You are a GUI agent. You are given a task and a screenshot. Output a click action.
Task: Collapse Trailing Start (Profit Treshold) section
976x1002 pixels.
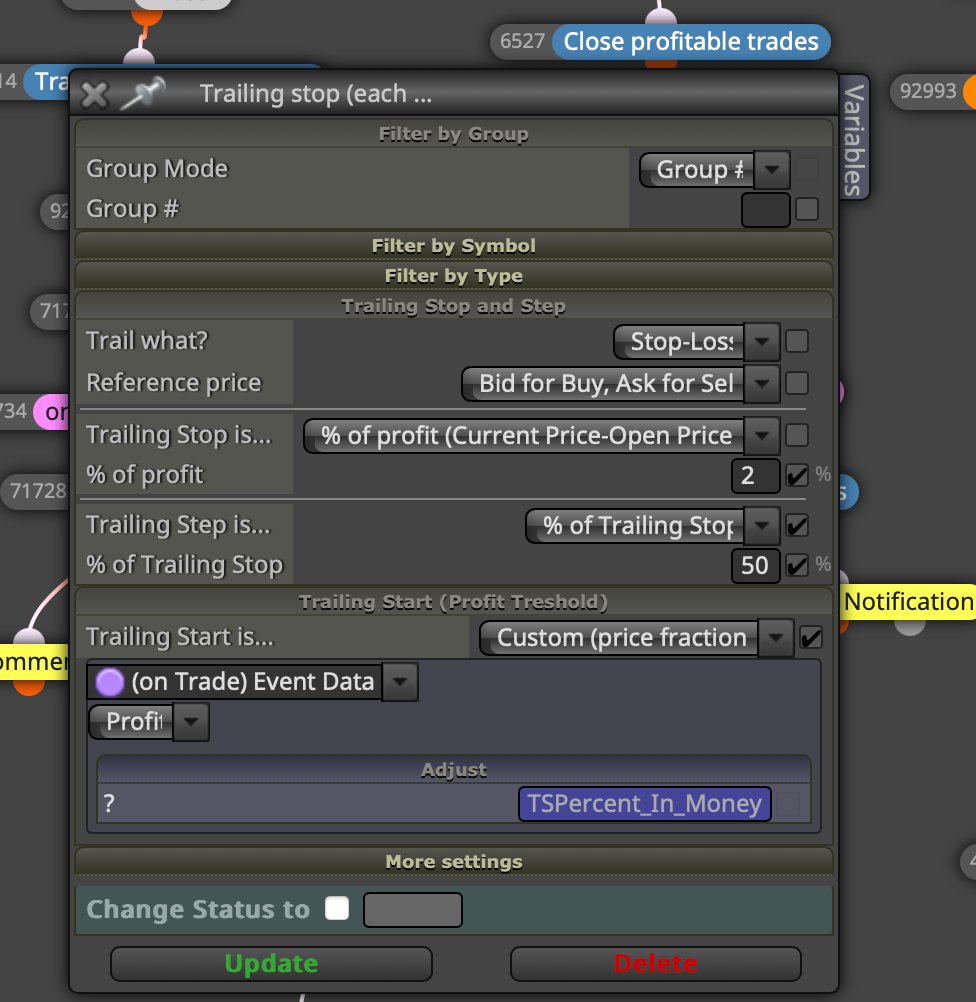(x=453, y=601)
